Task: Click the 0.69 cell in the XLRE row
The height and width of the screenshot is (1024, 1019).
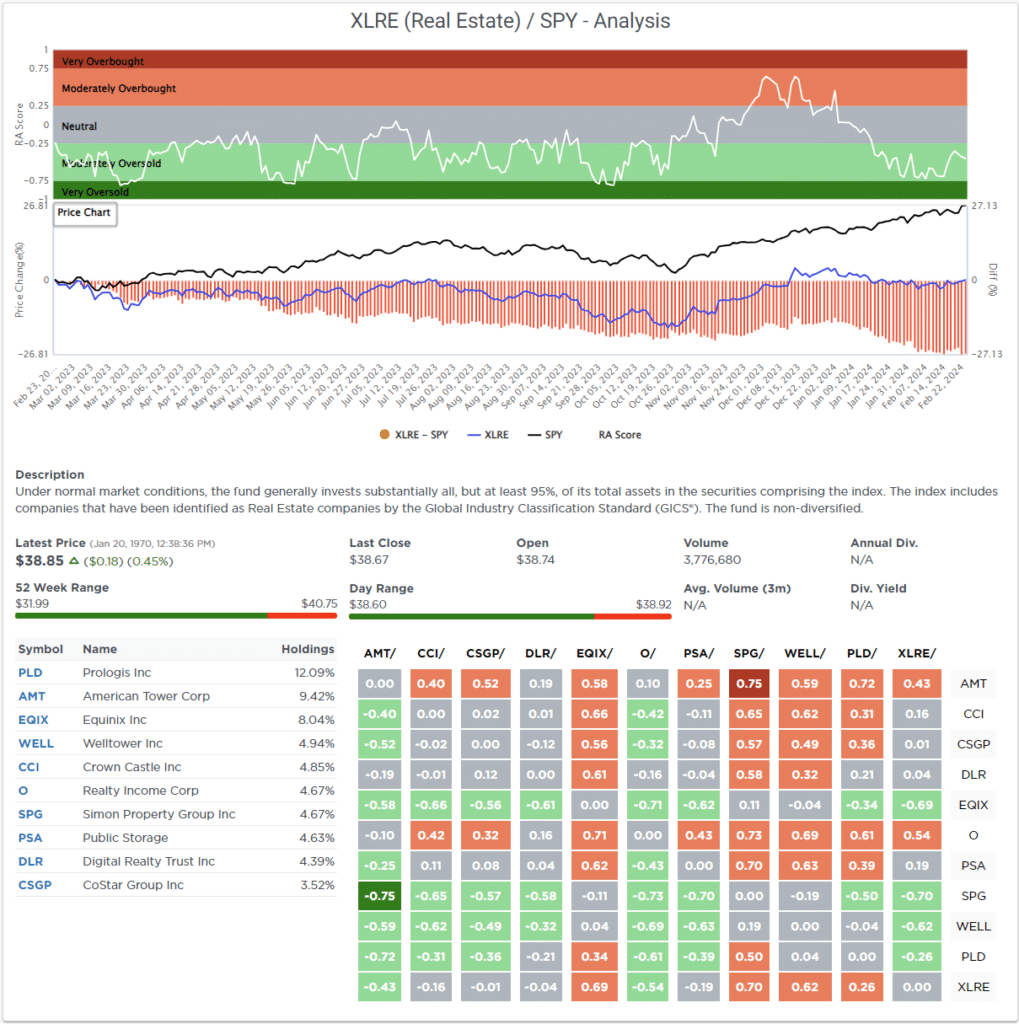Action: click(594, 987)
